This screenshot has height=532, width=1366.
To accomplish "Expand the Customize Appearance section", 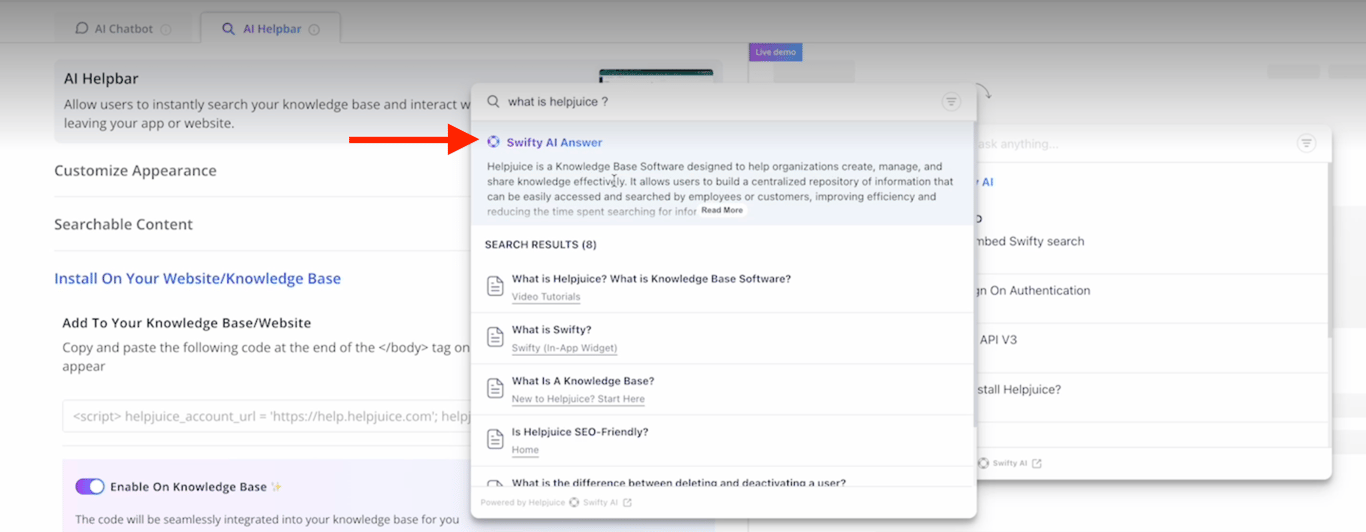I will coord(136,171).
